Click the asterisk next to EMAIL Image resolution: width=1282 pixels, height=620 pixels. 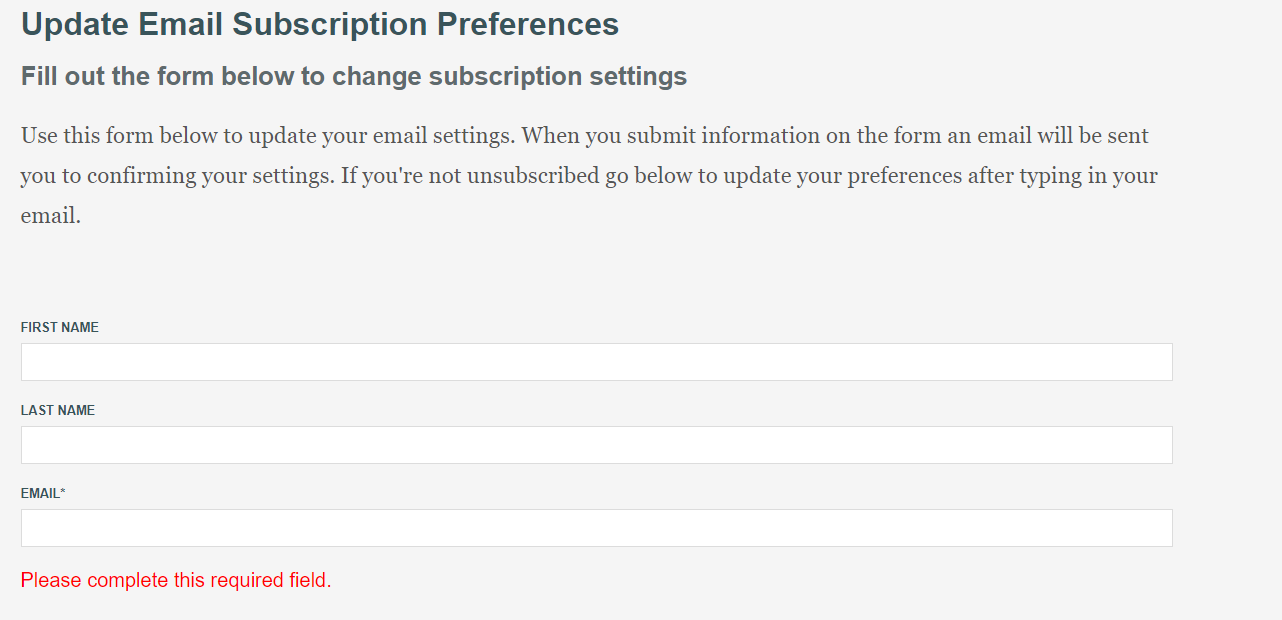tap(66, 491)
